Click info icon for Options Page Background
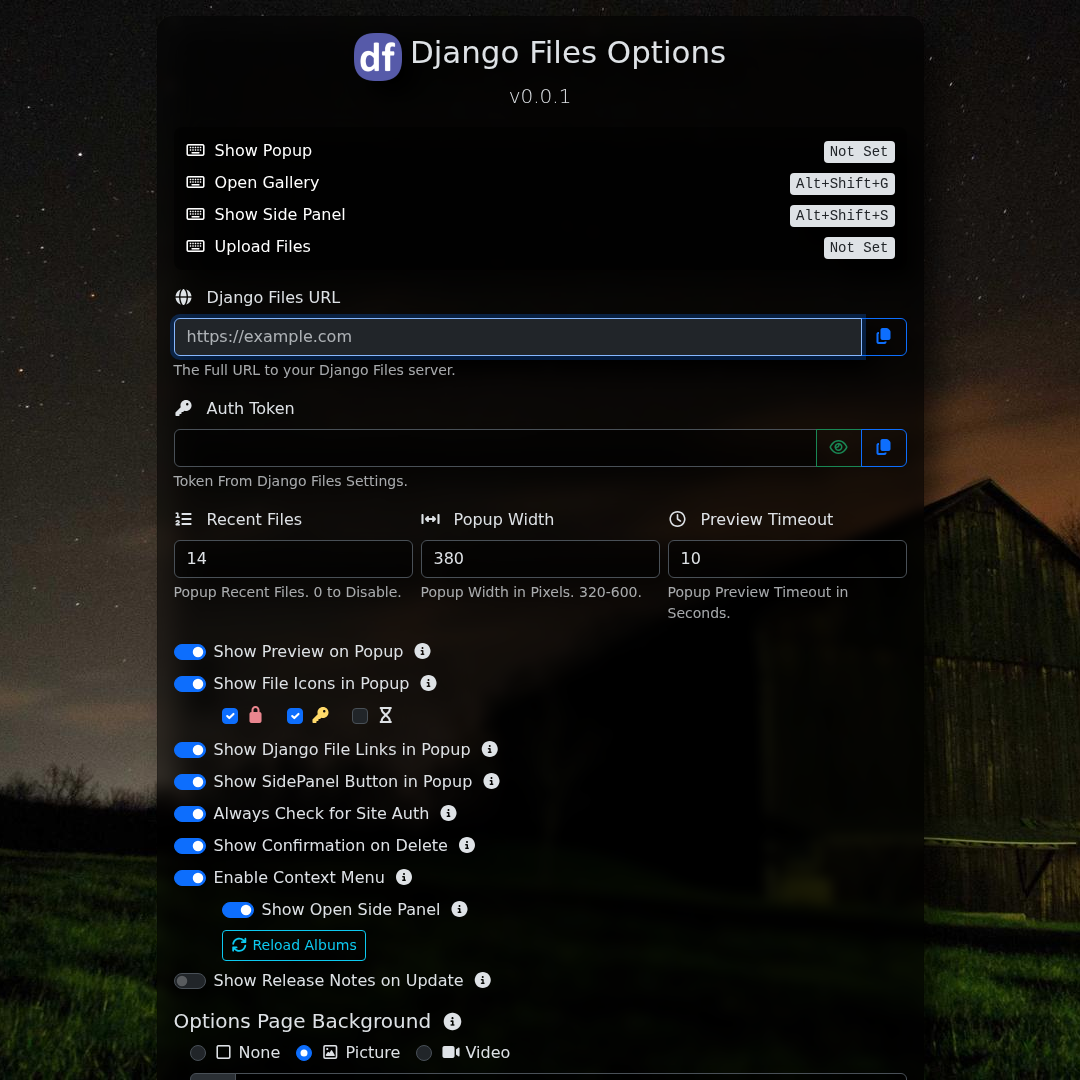This screenshot has width=1080, height=1080. pos(453,1021)
